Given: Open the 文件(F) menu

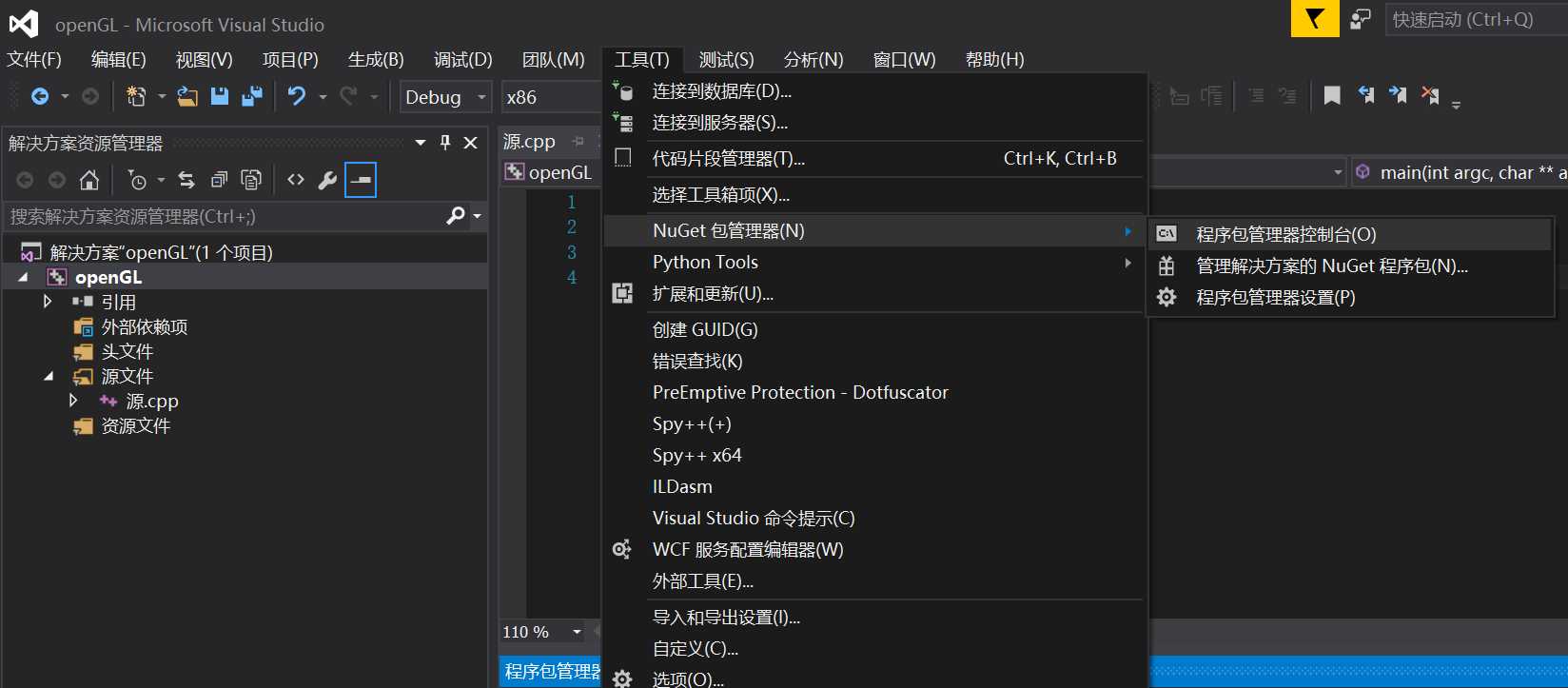Looking at the screenshot, I should (34, 59).
